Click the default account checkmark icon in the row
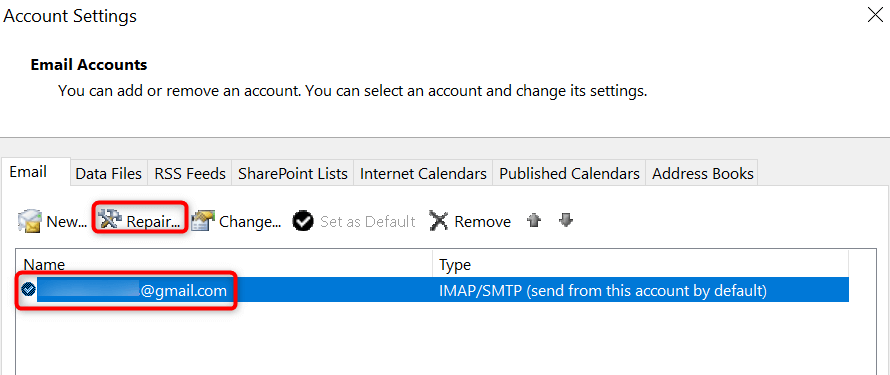Screen dimensions: 890x375 (28, 290)
